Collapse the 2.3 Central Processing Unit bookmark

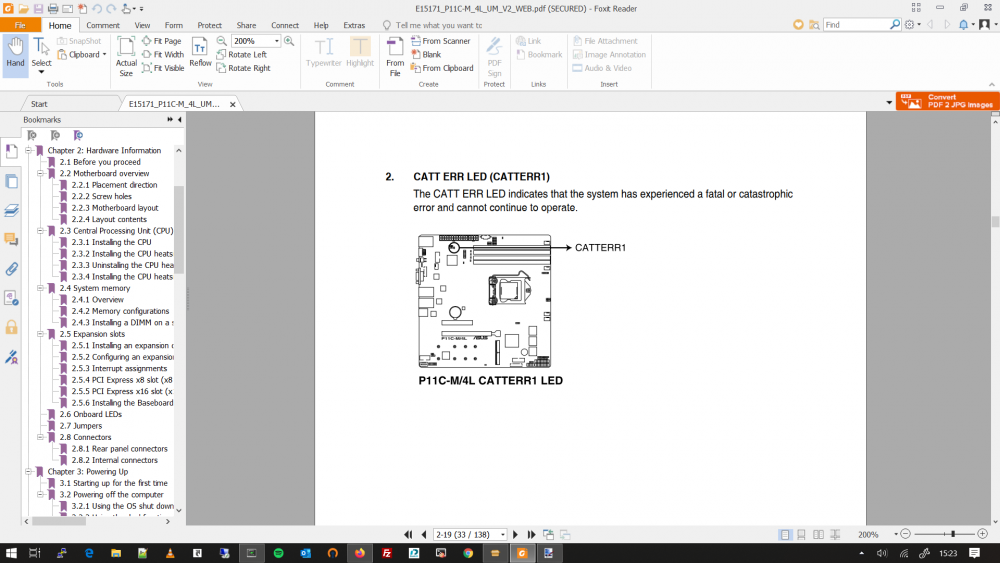click(x=40, y=231)
